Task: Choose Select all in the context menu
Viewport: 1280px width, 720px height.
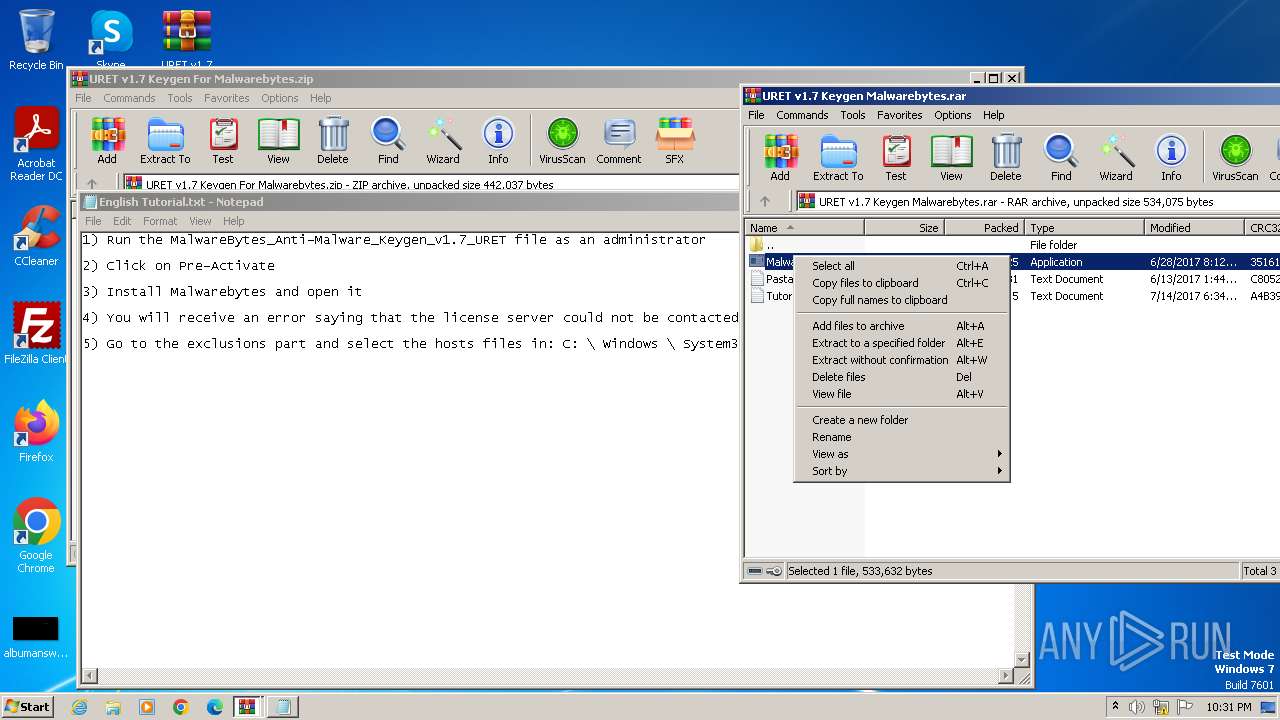Action: [901, 266]
